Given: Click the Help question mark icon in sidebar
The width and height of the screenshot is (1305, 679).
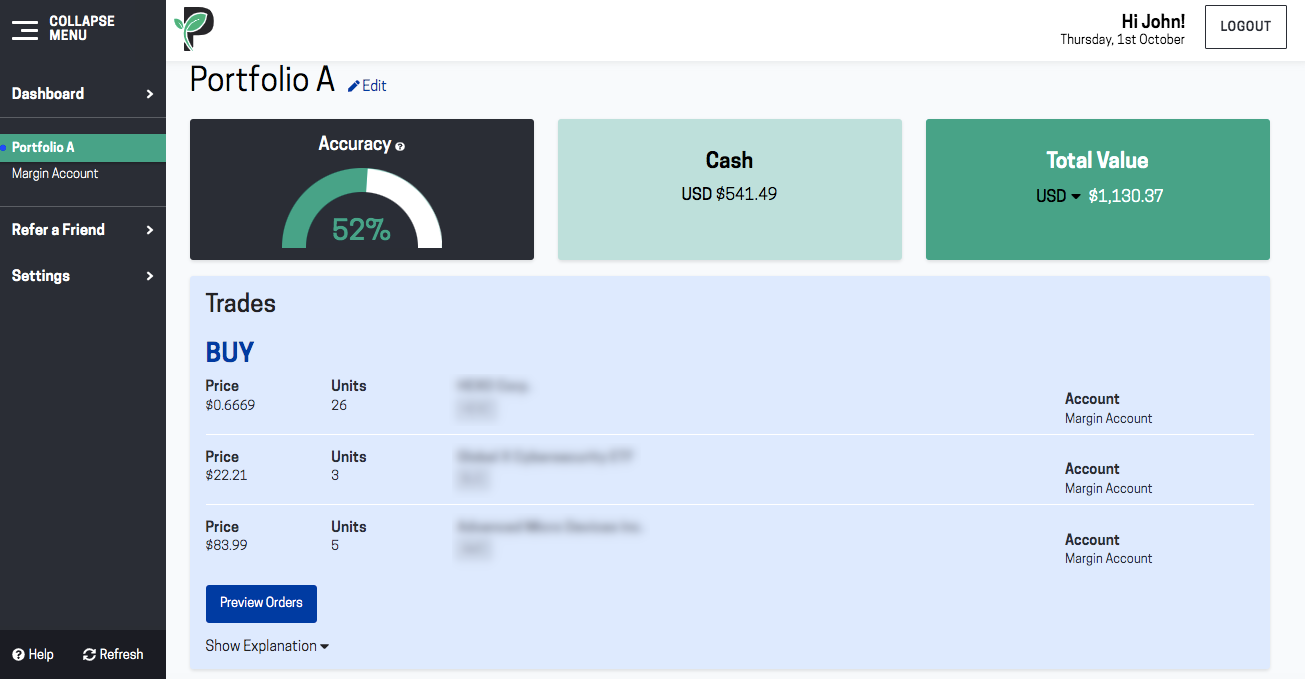Looking at the screenshot, I should click(x=18, y=655).
